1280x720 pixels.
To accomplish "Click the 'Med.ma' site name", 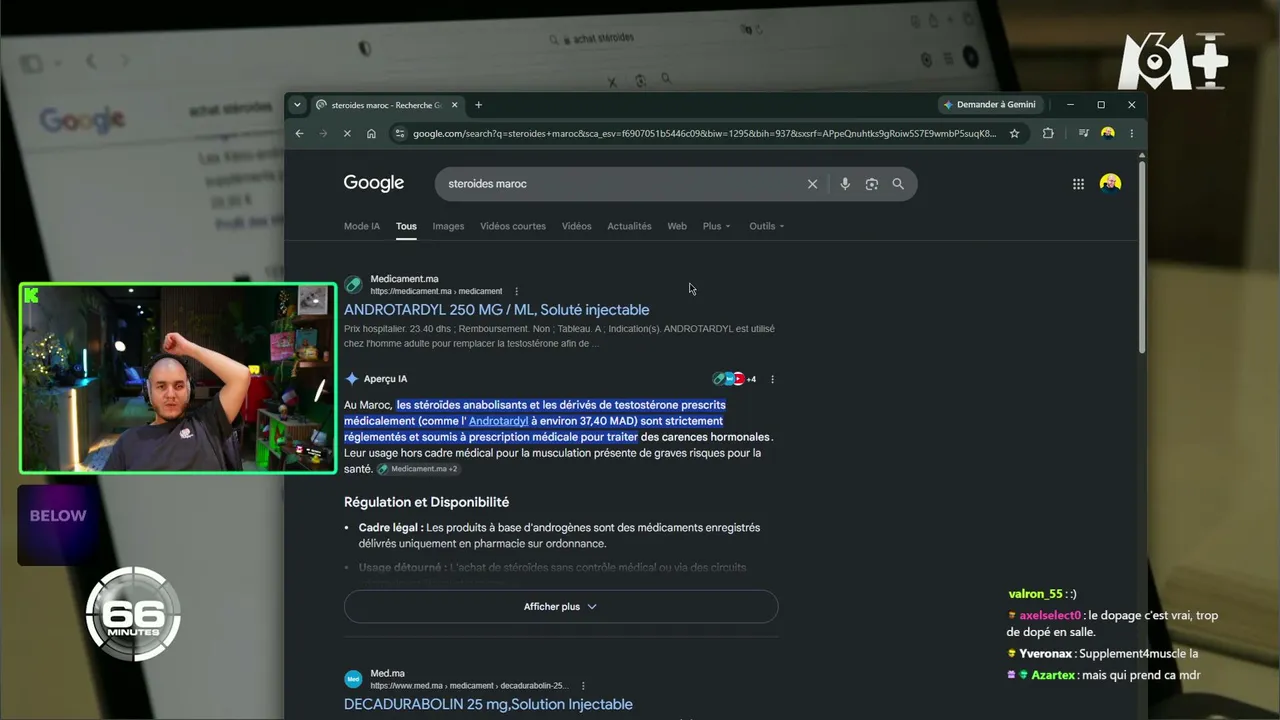I will coord(387,673).
